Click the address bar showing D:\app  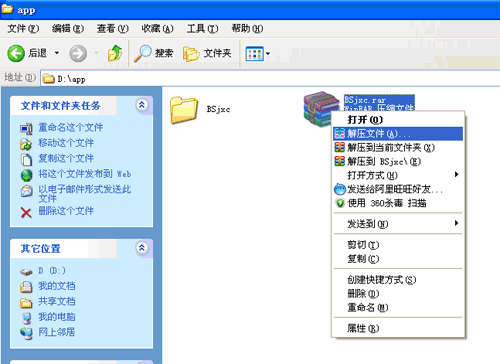[x=270, y=79]
